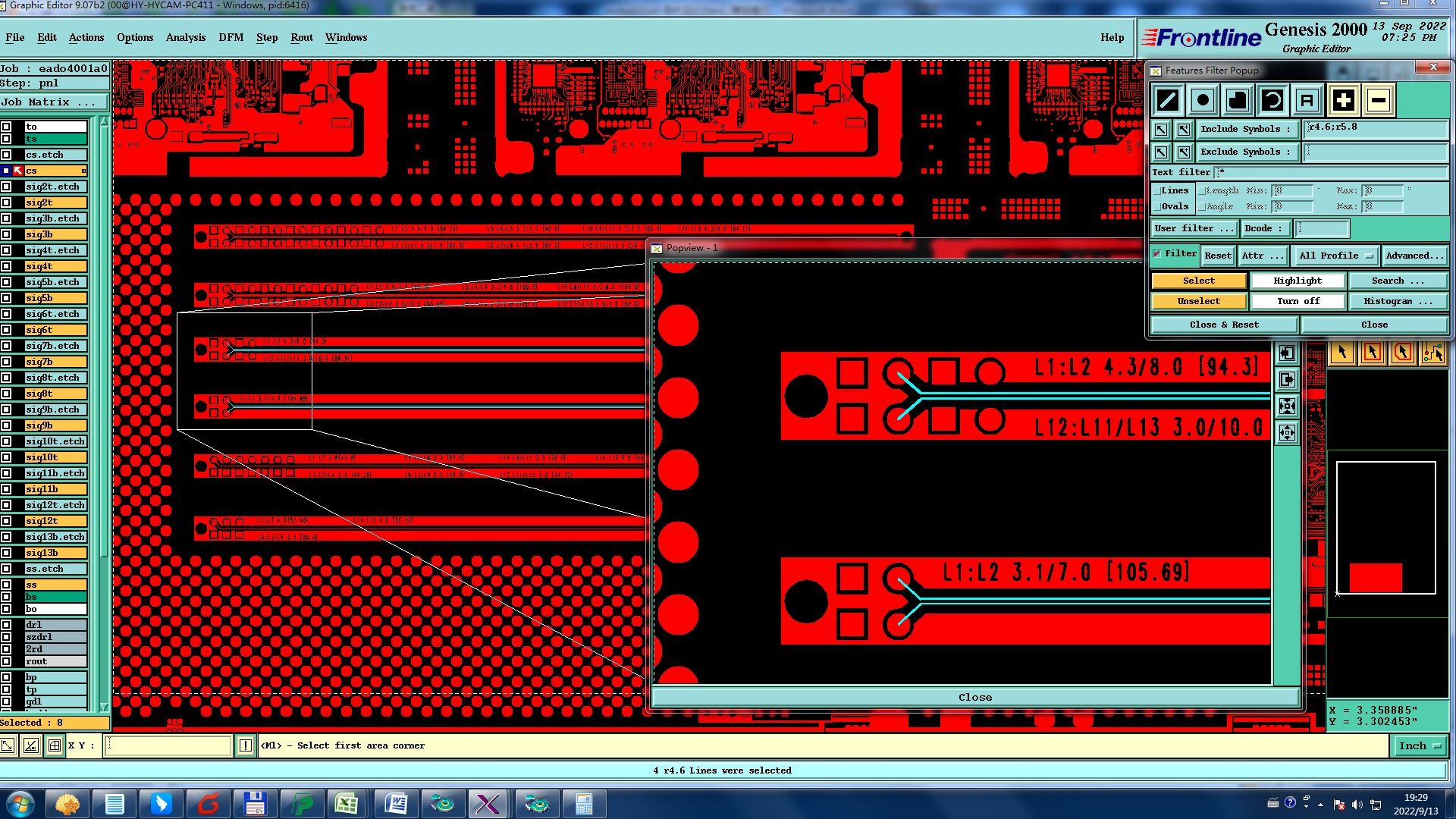The image size is (1456, 819).
Task: Click the sig5t.etch layer color bar
Action: point(56,282)
